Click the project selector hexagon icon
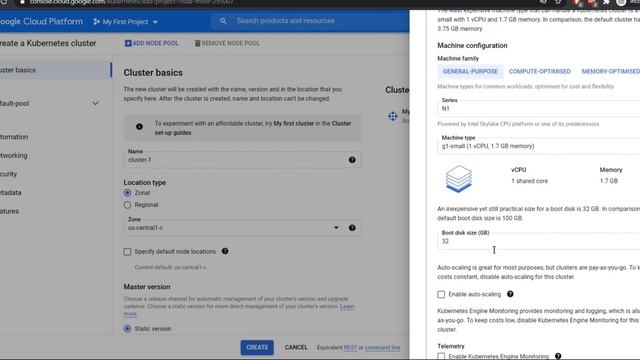 click(96, 22)
